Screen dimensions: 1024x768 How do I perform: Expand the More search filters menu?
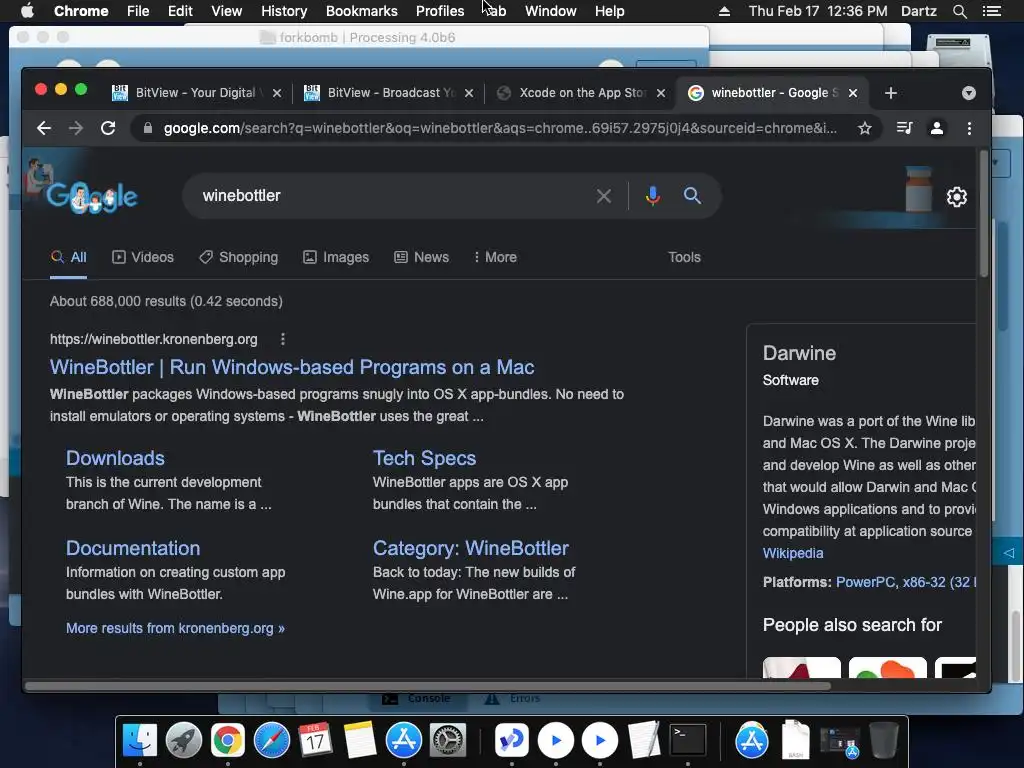(496, 257)
